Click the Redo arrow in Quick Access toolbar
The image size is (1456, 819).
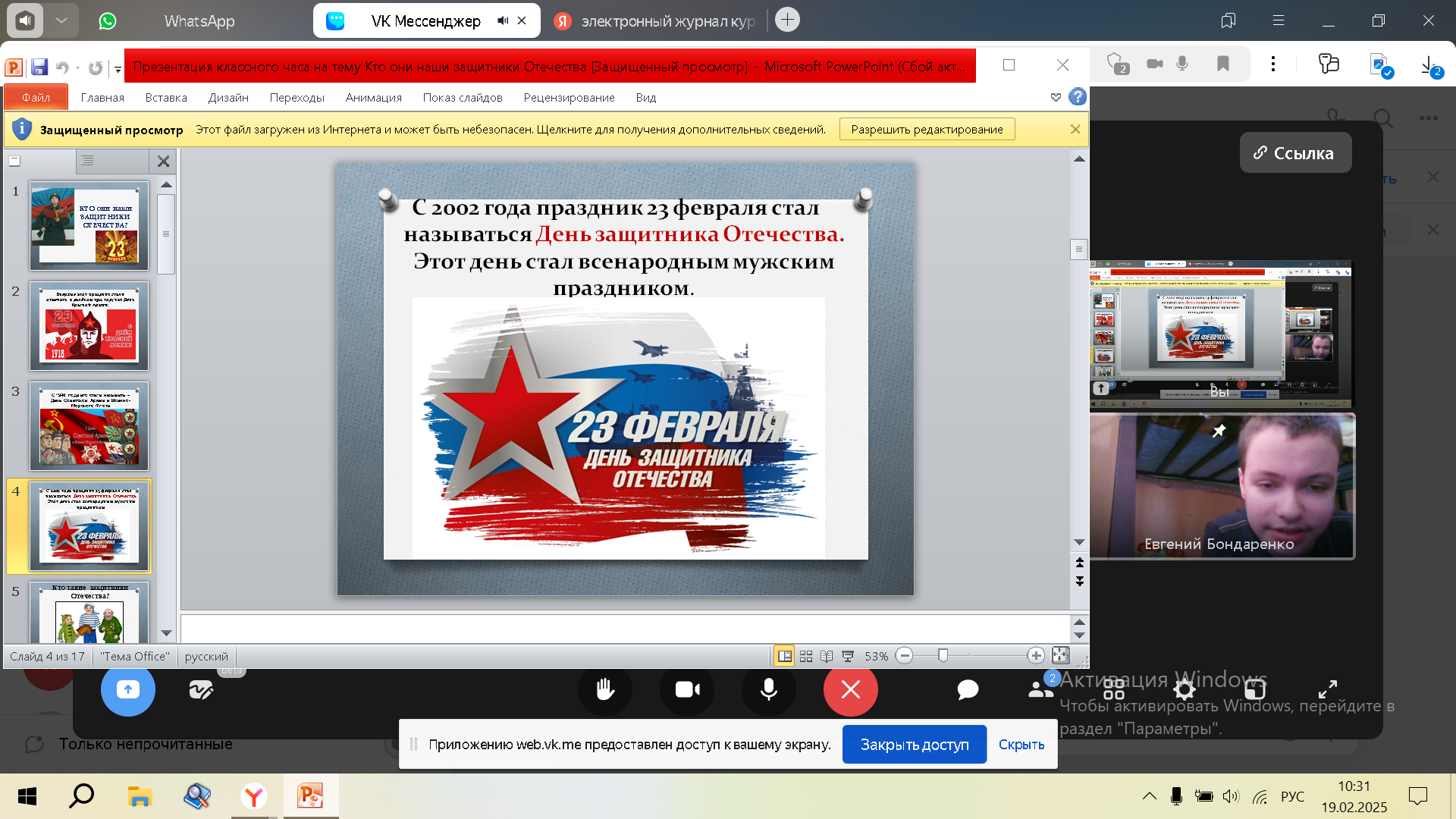pyautogui.click(x=95, y=67)
